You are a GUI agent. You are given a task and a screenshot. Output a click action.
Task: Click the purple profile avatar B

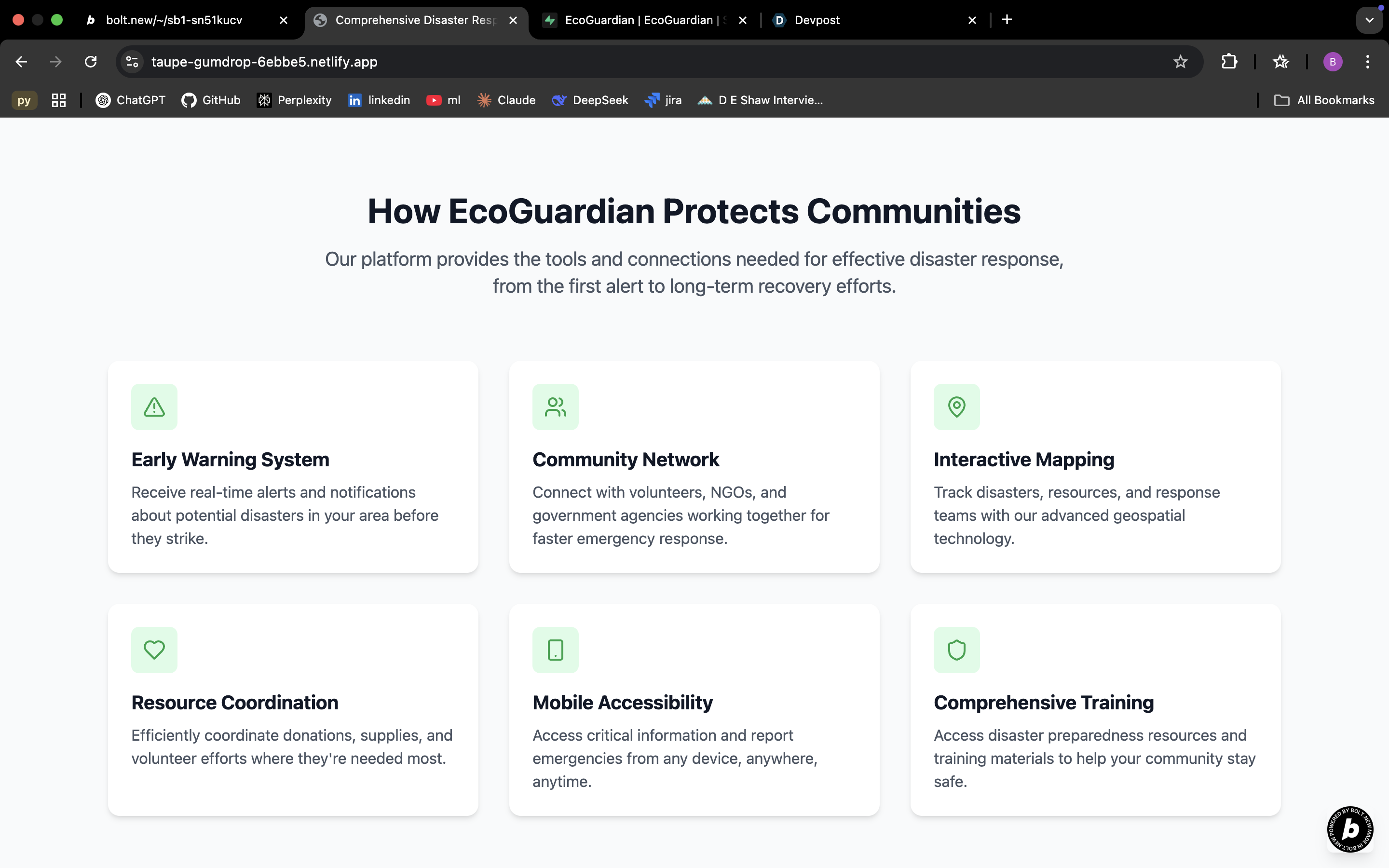(1332, 62)
